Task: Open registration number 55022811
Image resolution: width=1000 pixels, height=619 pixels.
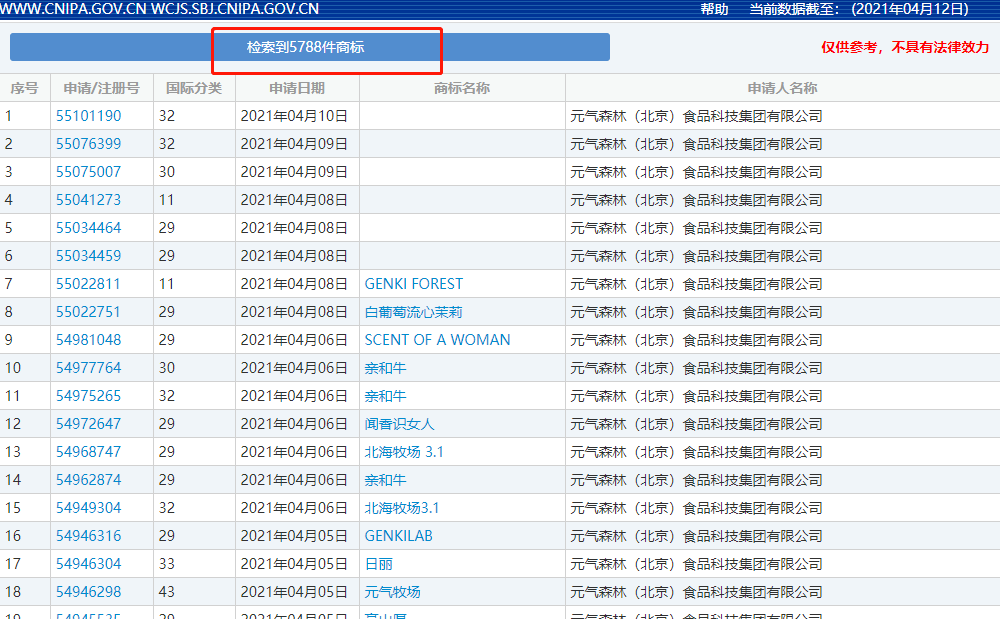Action: (88, 284)
